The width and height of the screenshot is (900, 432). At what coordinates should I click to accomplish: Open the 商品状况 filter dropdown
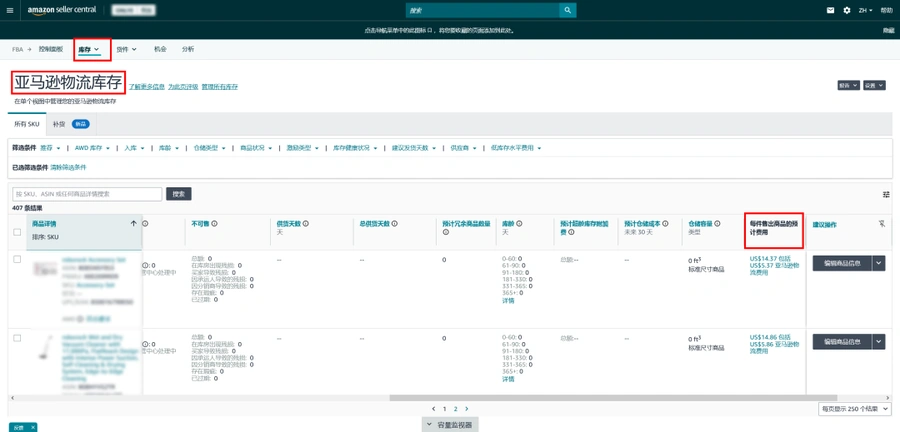tap(256, 148)
